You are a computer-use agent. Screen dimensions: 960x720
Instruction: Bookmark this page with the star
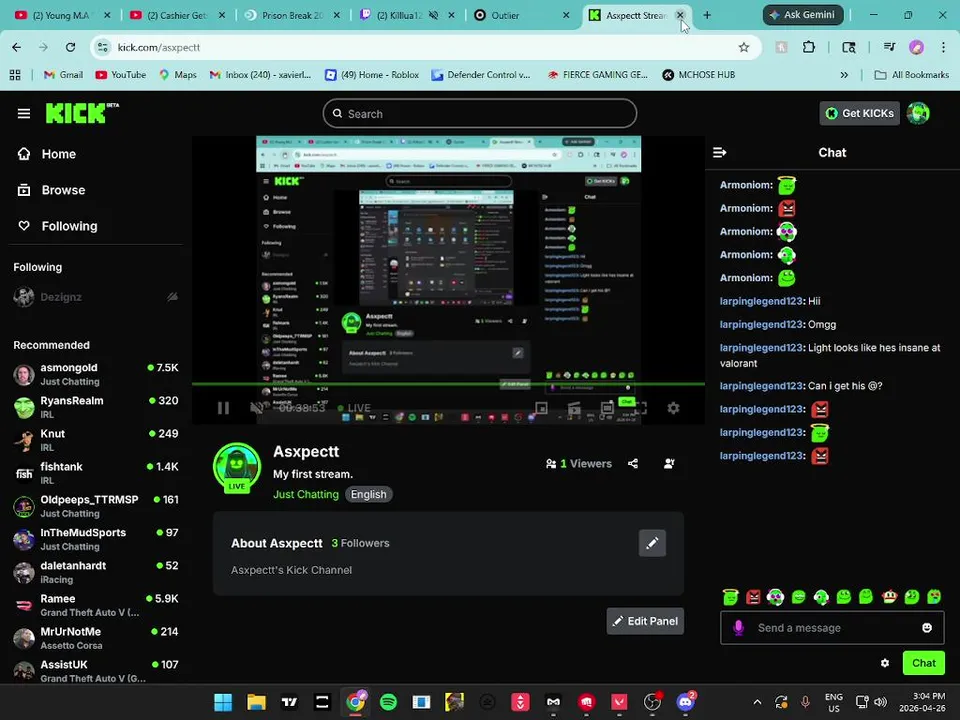point(743,47)
